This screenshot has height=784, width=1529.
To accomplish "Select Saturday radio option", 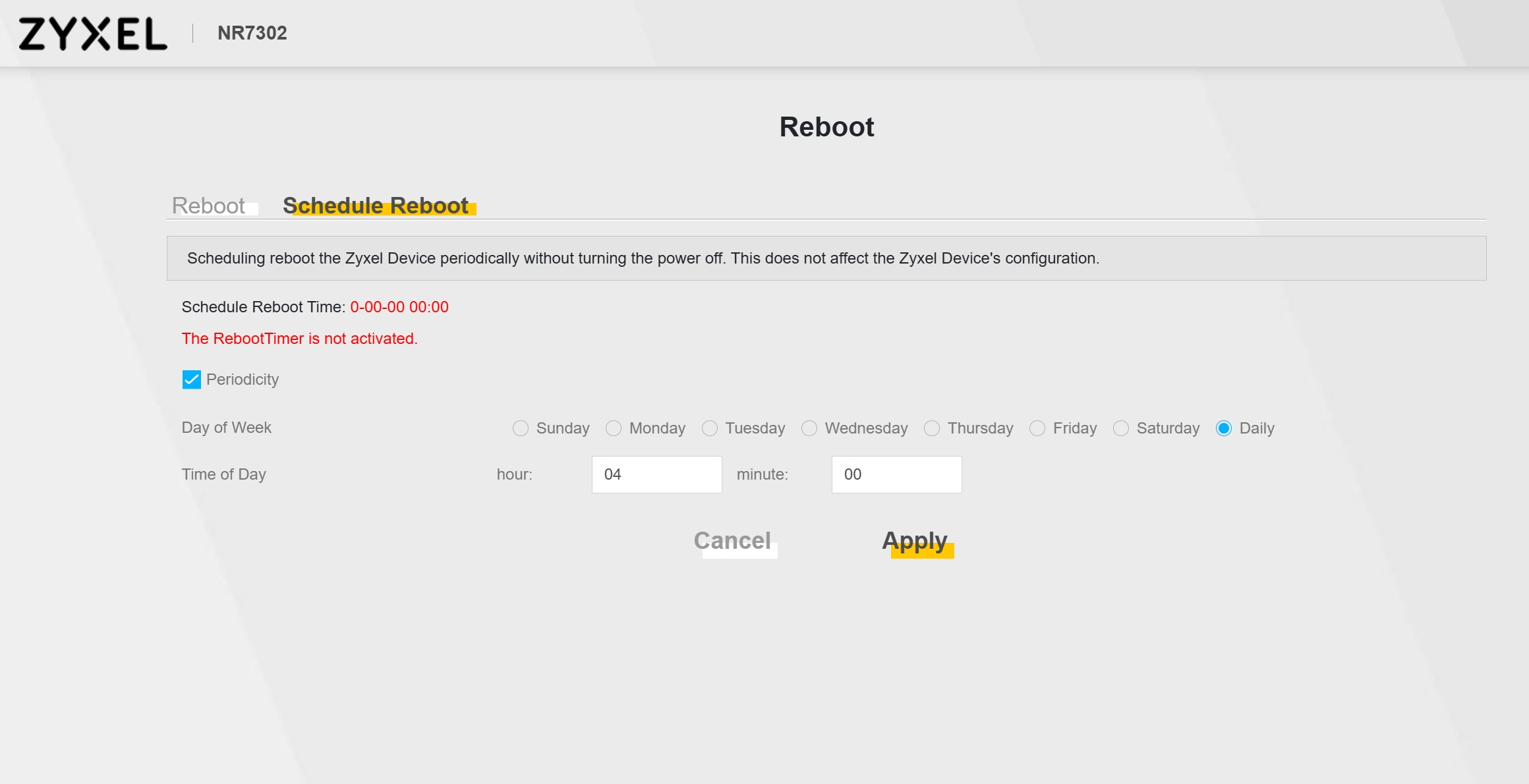I will click(1121, 428).
